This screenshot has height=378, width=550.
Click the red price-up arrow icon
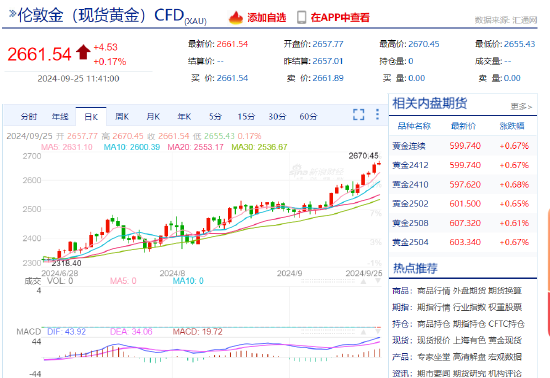(x=83, y=52)
